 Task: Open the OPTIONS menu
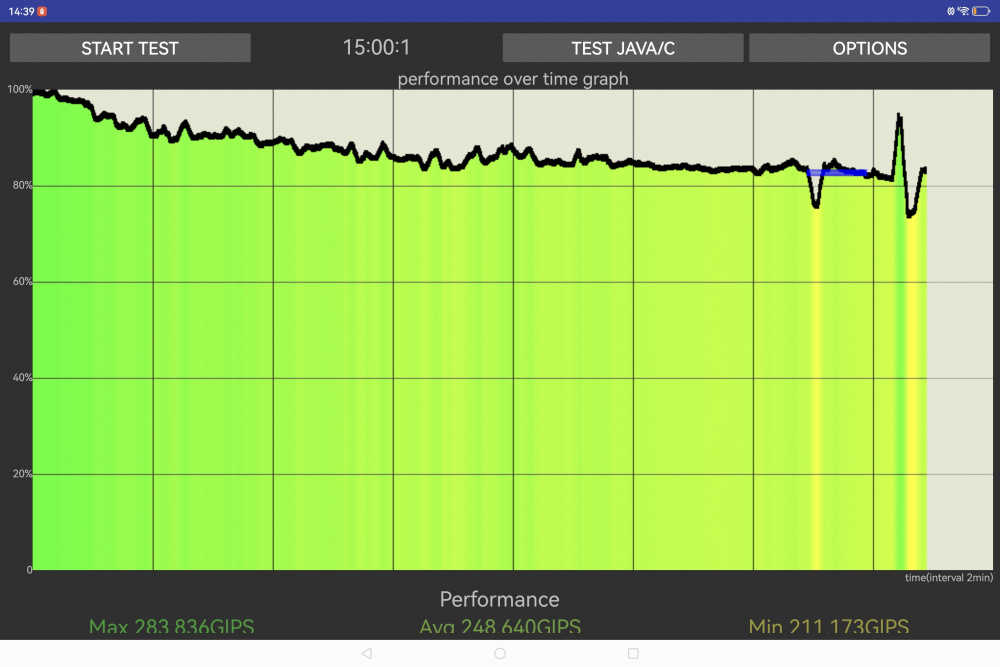(869, 48)
